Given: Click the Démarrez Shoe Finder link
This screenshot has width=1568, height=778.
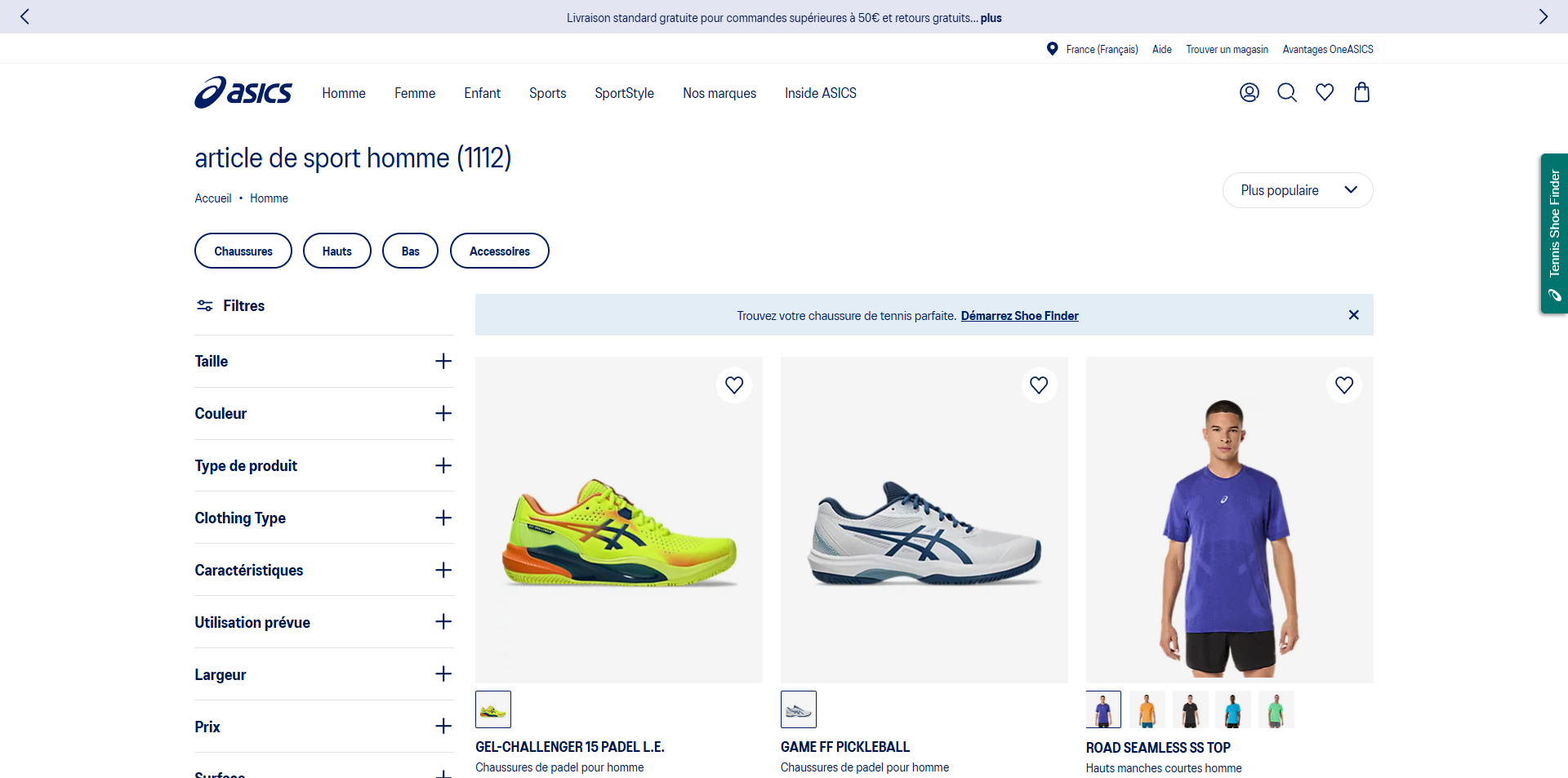Looking at the screenshot, I should pyautogui.click(x=1020, y=316).
